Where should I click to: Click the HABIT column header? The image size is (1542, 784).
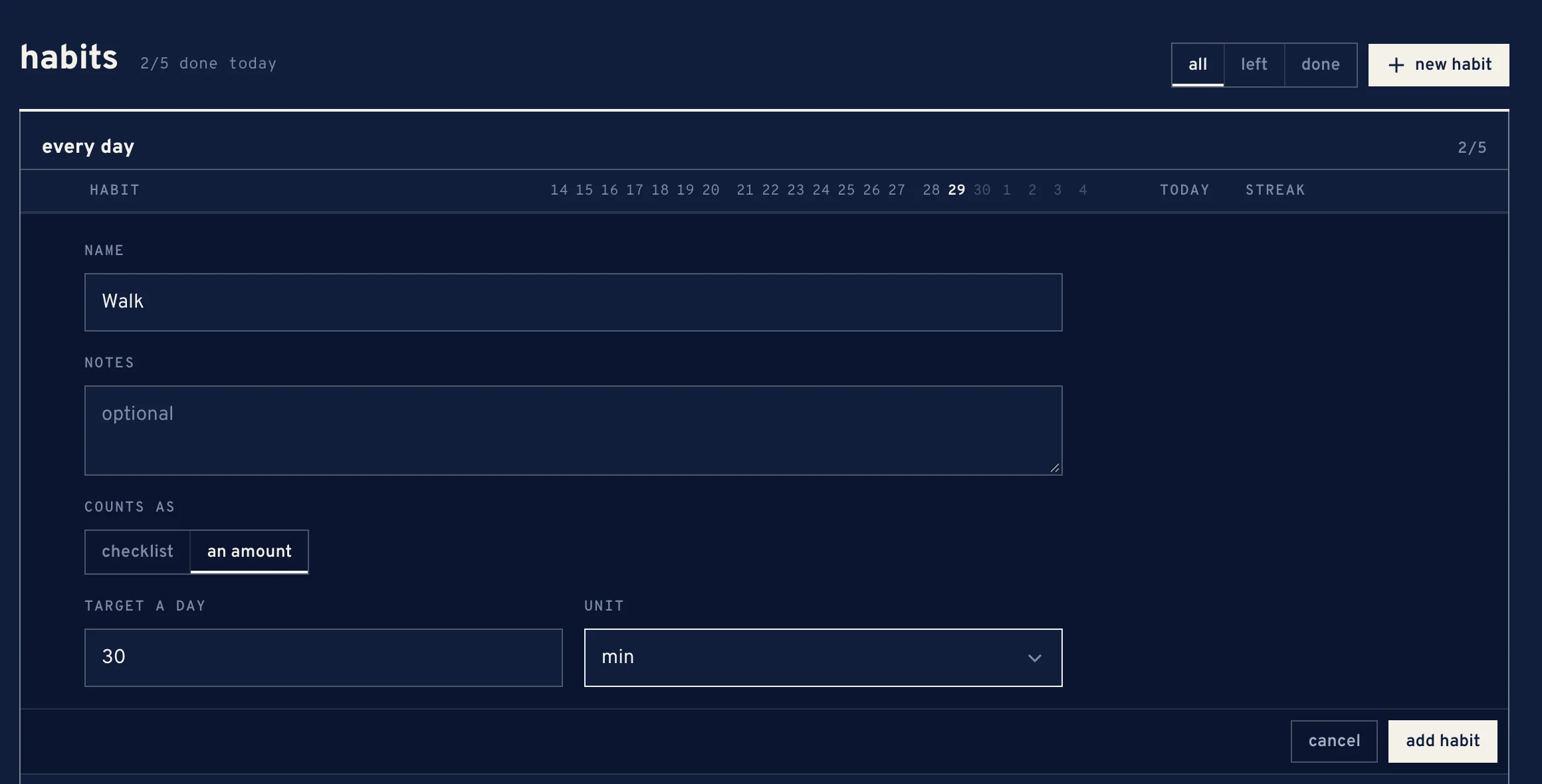pyautogui.click(x=114, y=190)
